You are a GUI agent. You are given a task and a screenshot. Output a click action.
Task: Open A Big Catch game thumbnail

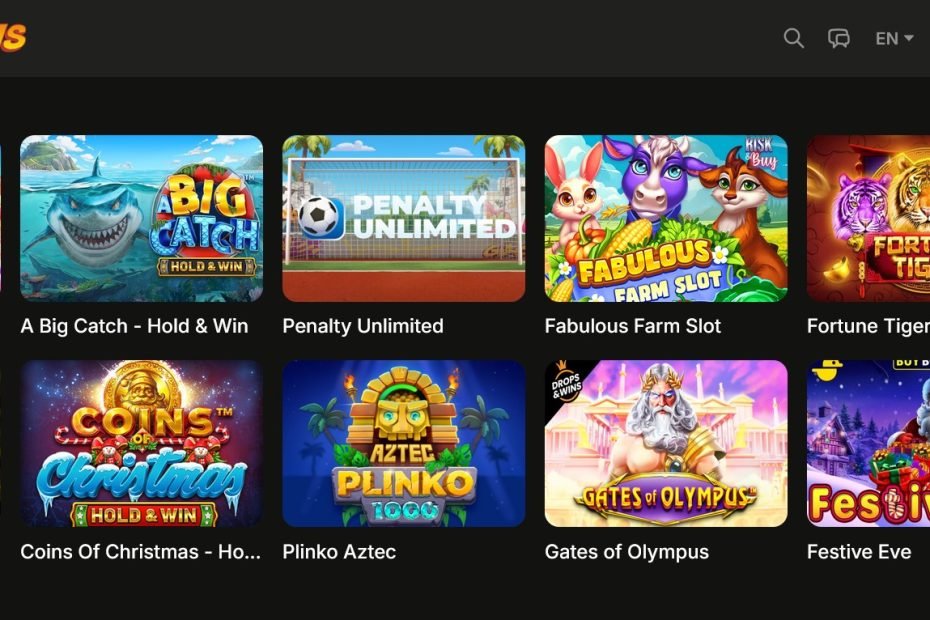pyautogui.click(x=142, y=218)
